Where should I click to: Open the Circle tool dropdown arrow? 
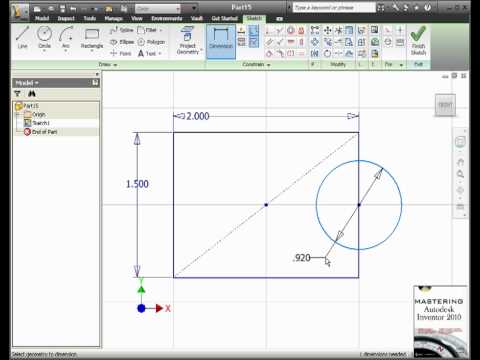click(x=44, y=51)
